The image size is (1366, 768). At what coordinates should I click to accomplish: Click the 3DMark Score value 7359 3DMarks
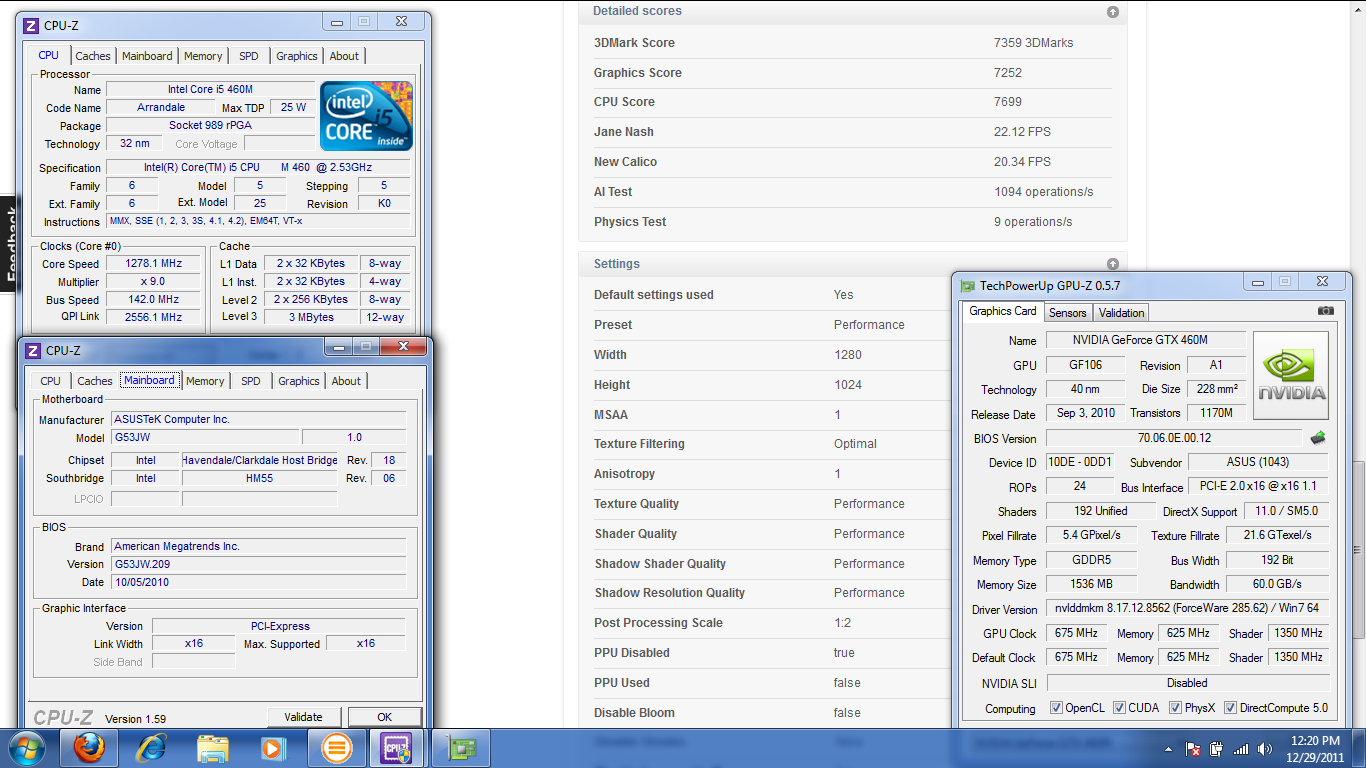tap(1033, 43)
